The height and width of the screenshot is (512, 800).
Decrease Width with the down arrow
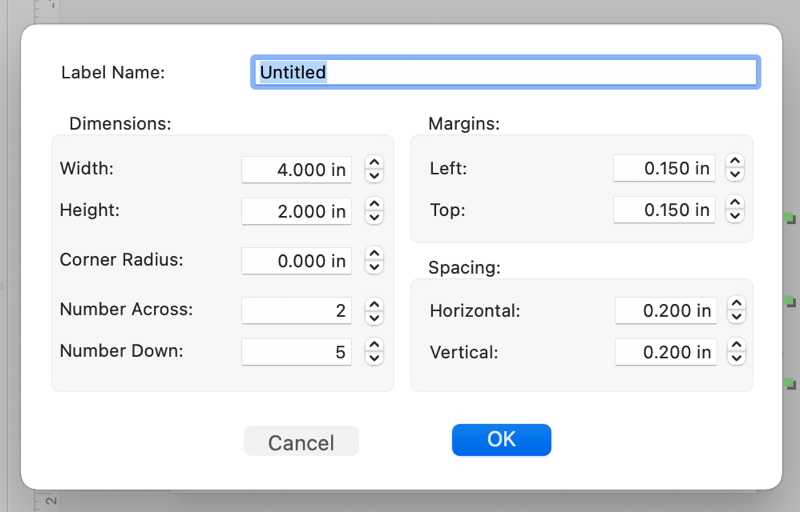(374, 176)
